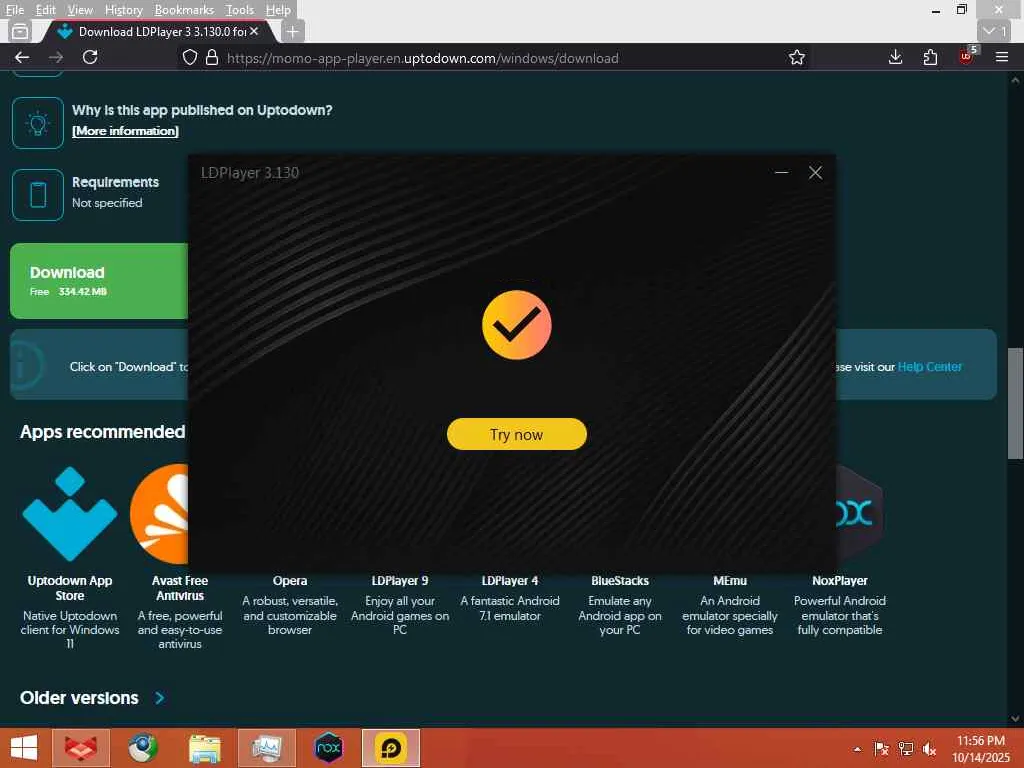Click the uBlock Origin extension icon
The width and height of the screenshot is (1024, 768).
click(966, 56)
